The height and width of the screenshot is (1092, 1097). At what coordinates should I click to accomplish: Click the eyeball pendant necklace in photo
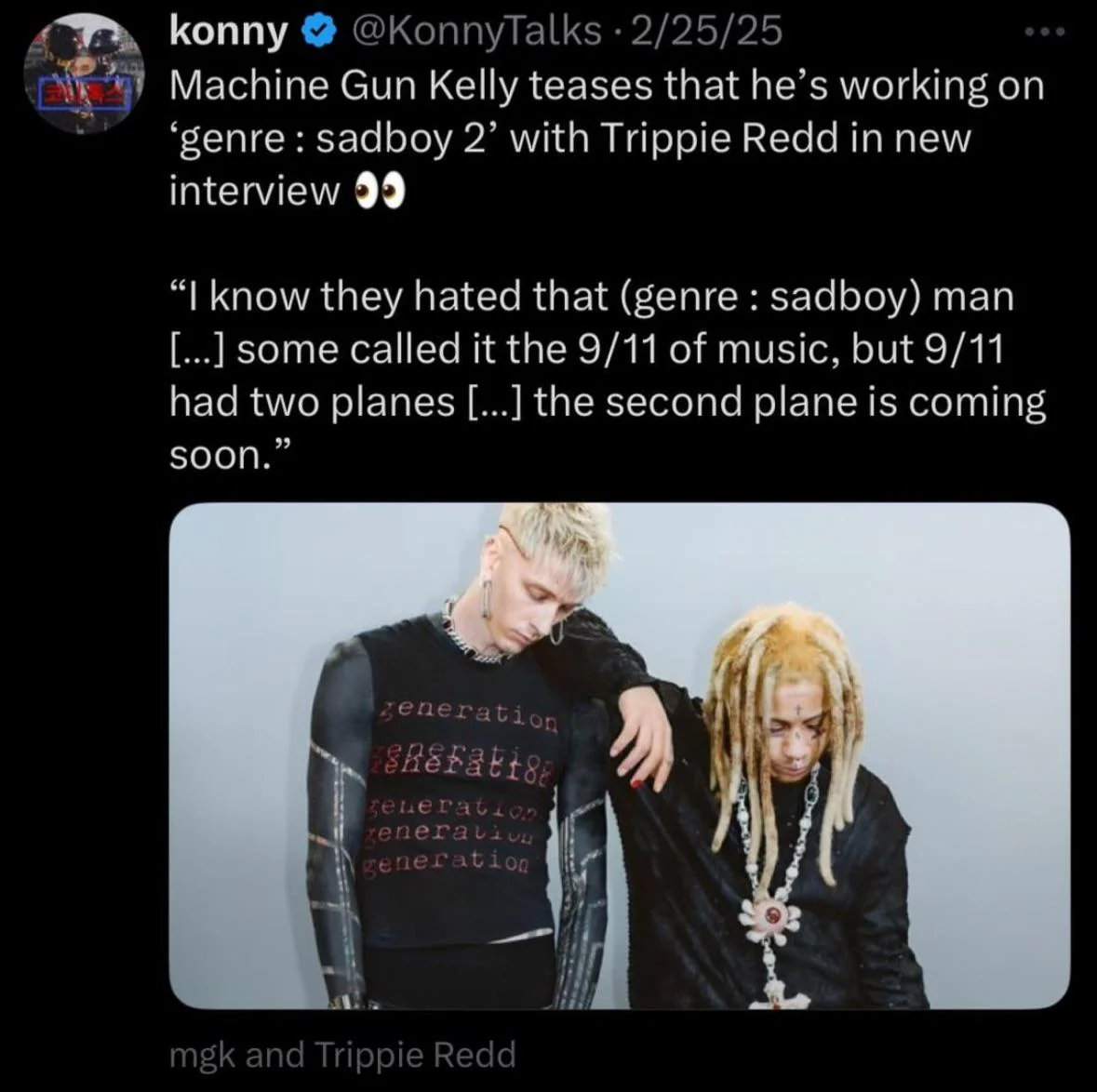(773, 915)
